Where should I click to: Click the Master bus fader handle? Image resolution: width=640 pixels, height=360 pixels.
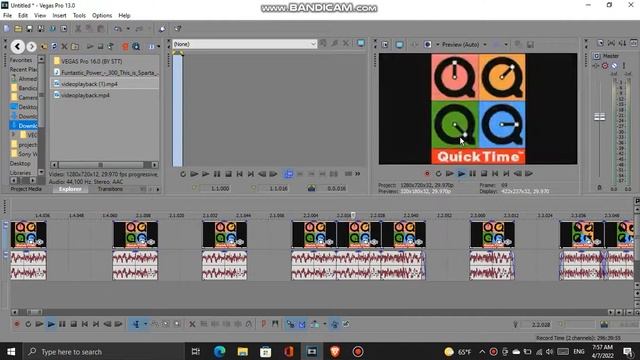tap(599, 117)
